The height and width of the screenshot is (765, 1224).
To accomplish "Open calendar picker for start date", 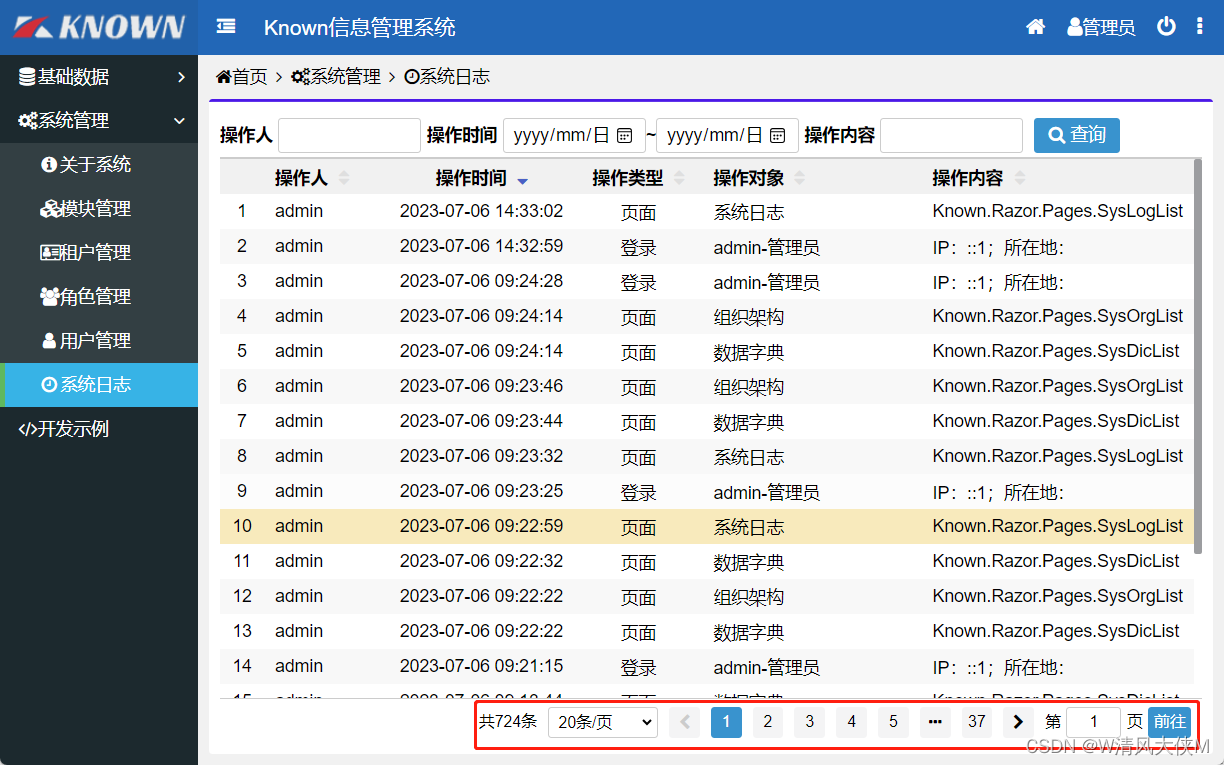I will [x=625, y=135].
